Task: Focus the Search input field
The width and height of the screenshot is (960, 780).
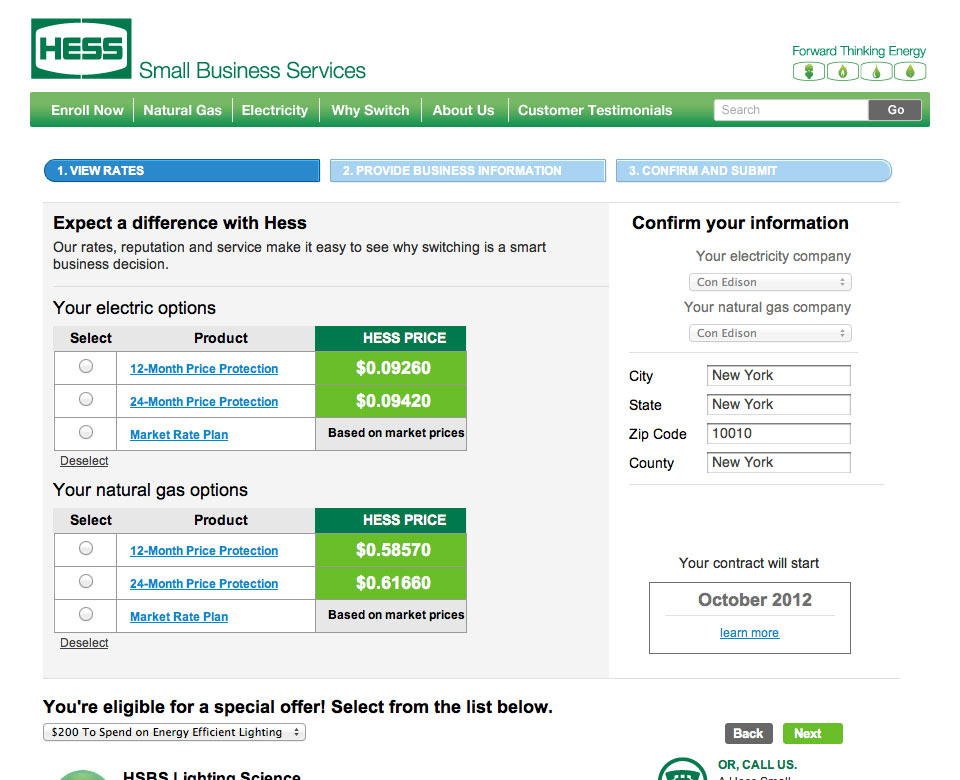Action: 791,110
